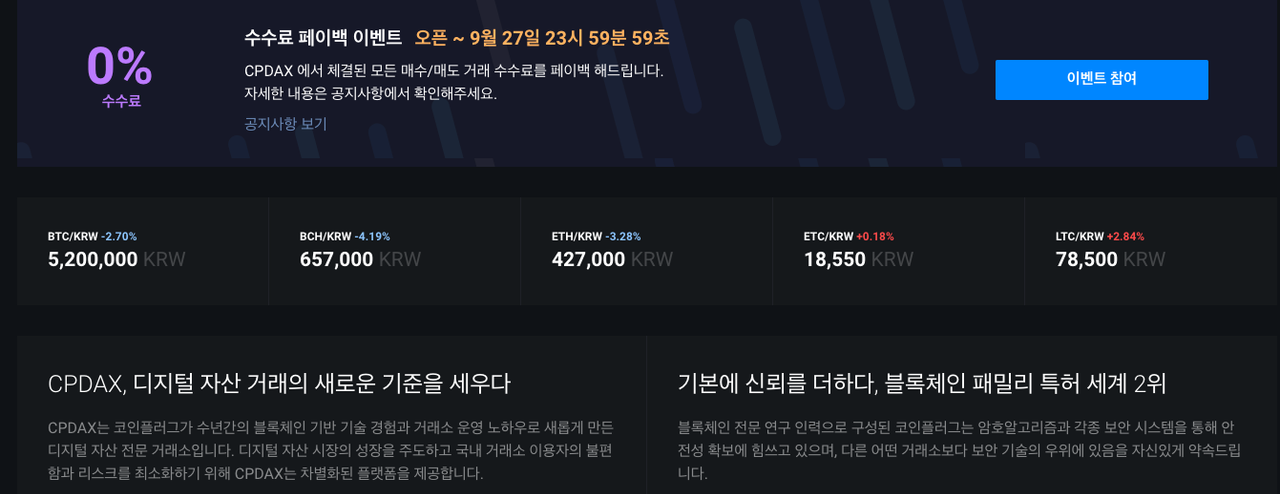Image resolution: width=1280 pixels, height=494 pixels.
Task: Click the 수수료 페이백 이벤트 title
Action: click(x=322, y=38)
